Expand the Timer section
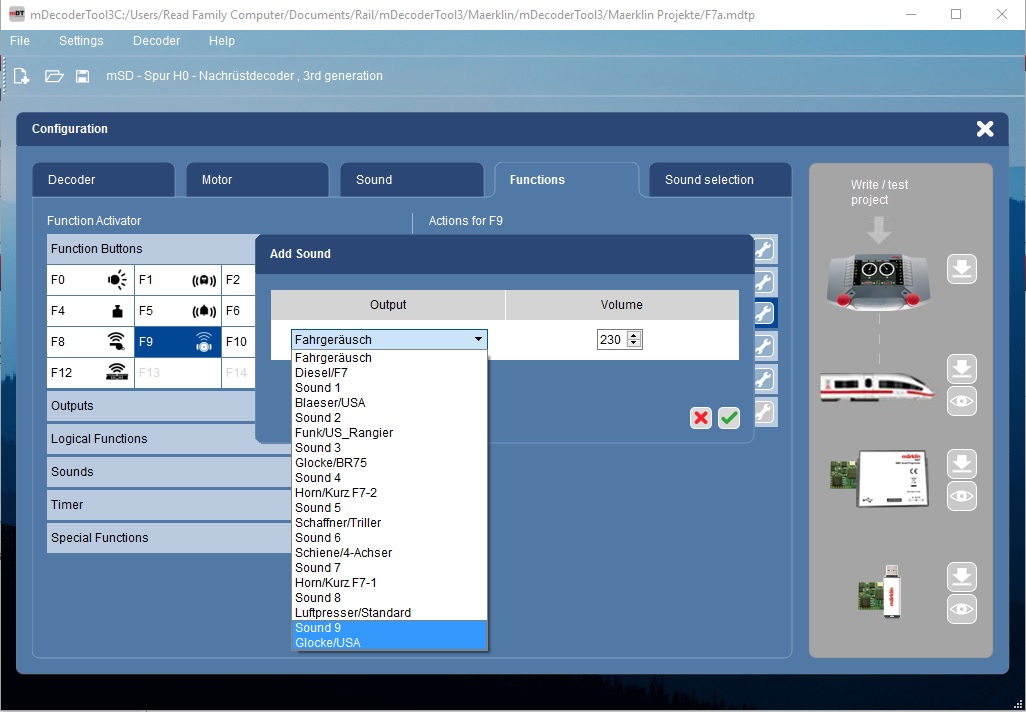1026x712 pixels. pyautogui.click(x=169, y=505)
